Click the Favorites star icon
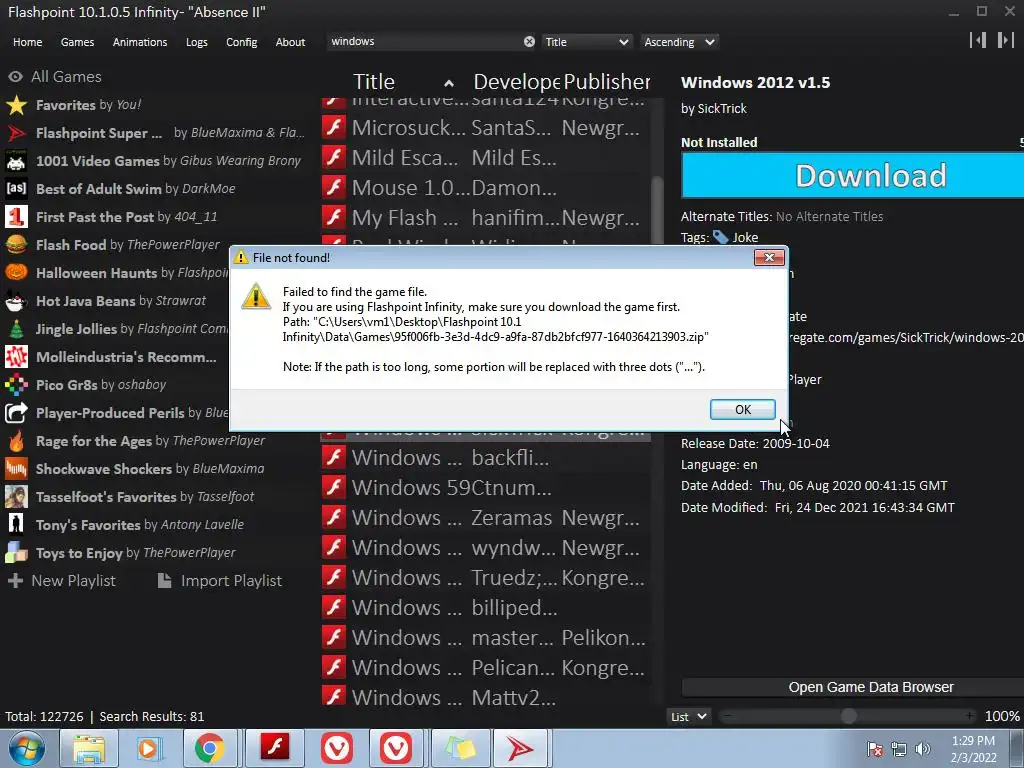The image size is (1024, 768). pyautogui.click(x=16, y=105)
